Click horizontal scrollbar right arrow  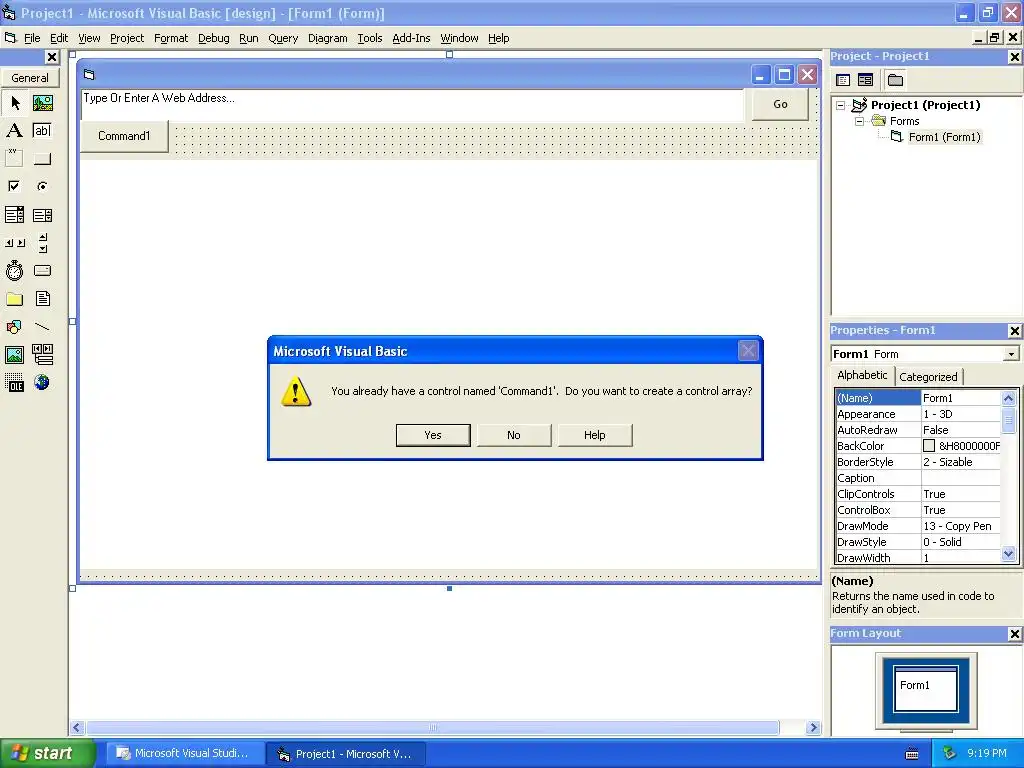click(x=813, y=728)
